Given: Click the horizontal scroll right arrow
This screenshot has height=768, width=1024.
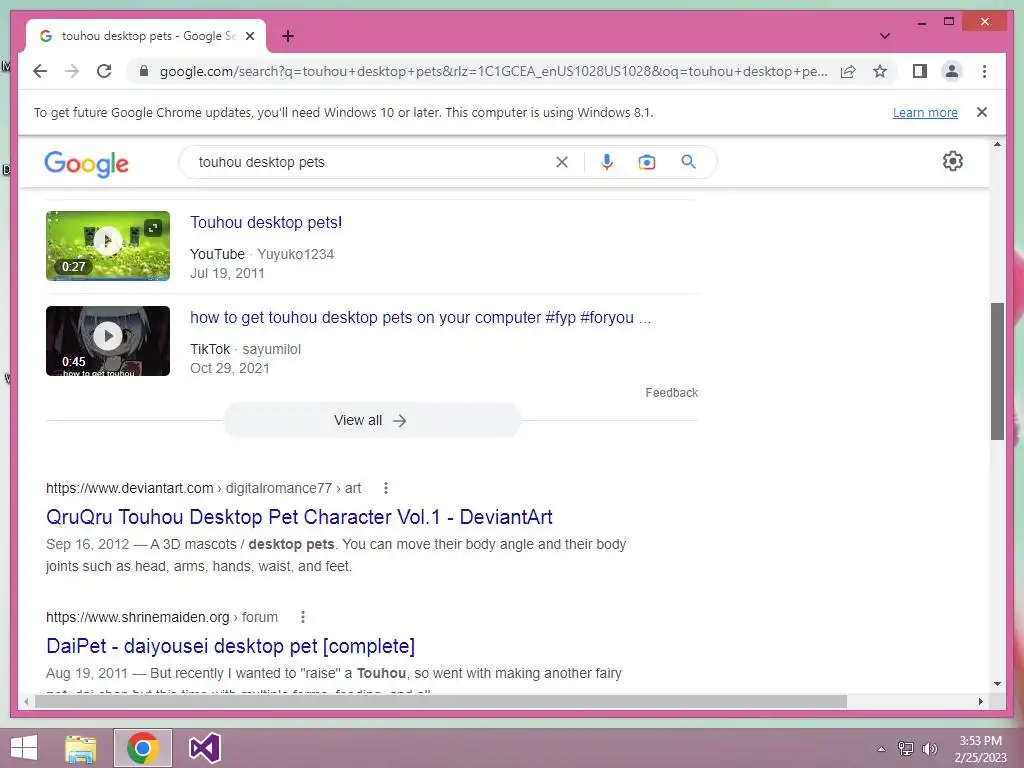Looking at the screenshot, I should (x=980, y=701).
